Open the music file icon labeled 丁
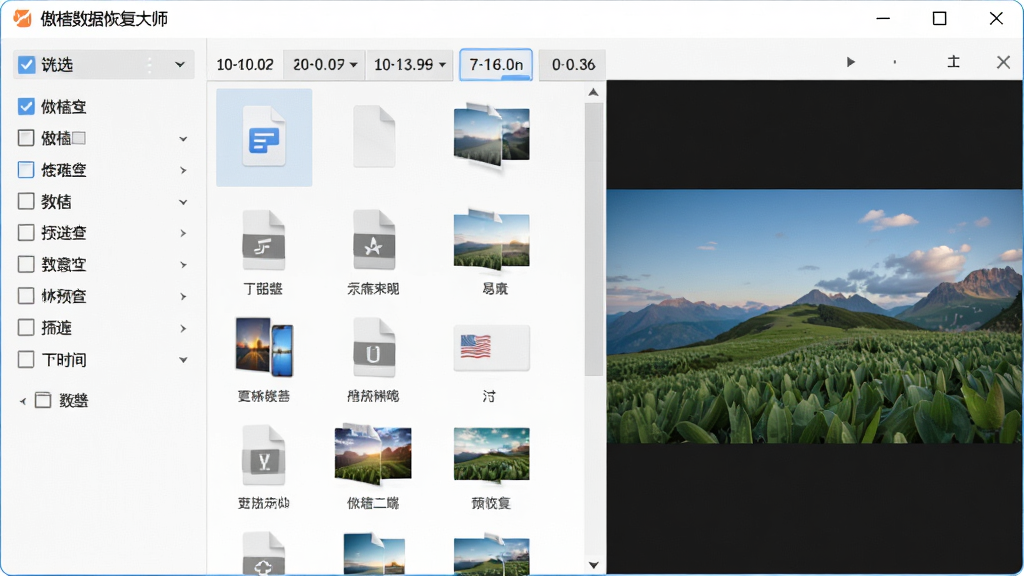 click(x=264, y=240)
